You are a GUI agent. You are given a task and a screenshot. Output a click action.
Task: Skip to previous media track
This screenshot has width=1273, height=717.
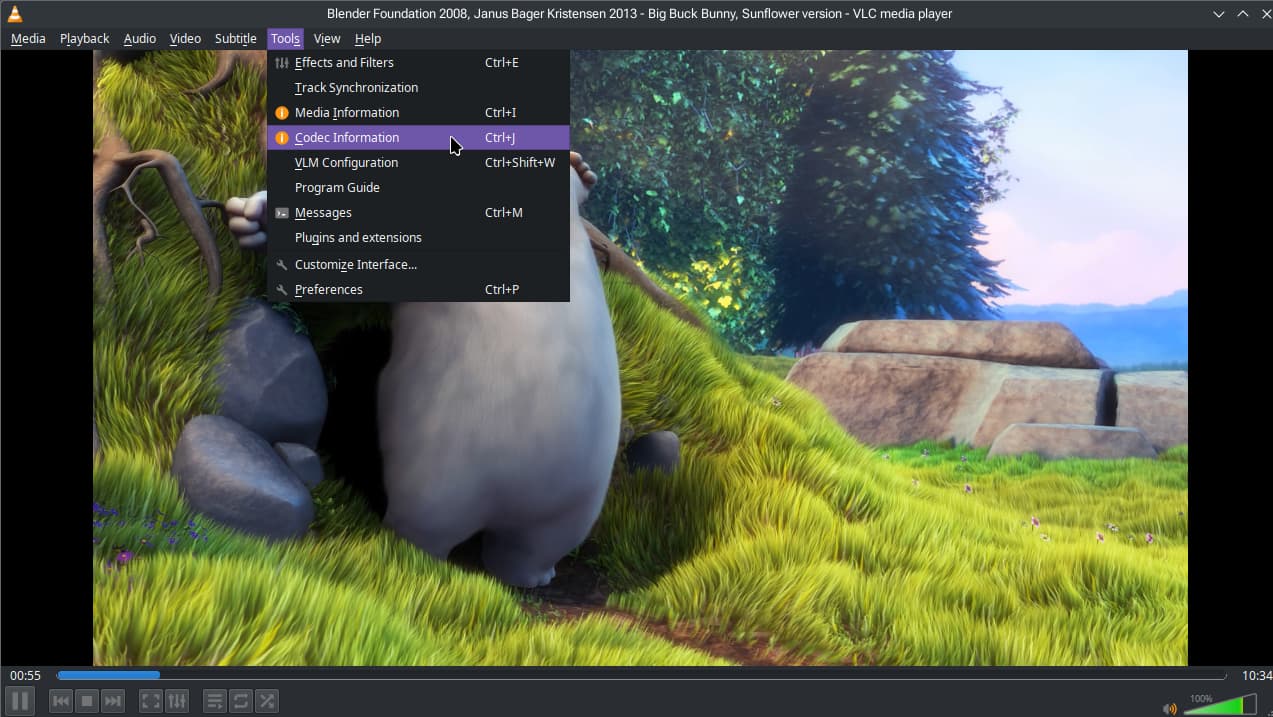coord(61,701)
